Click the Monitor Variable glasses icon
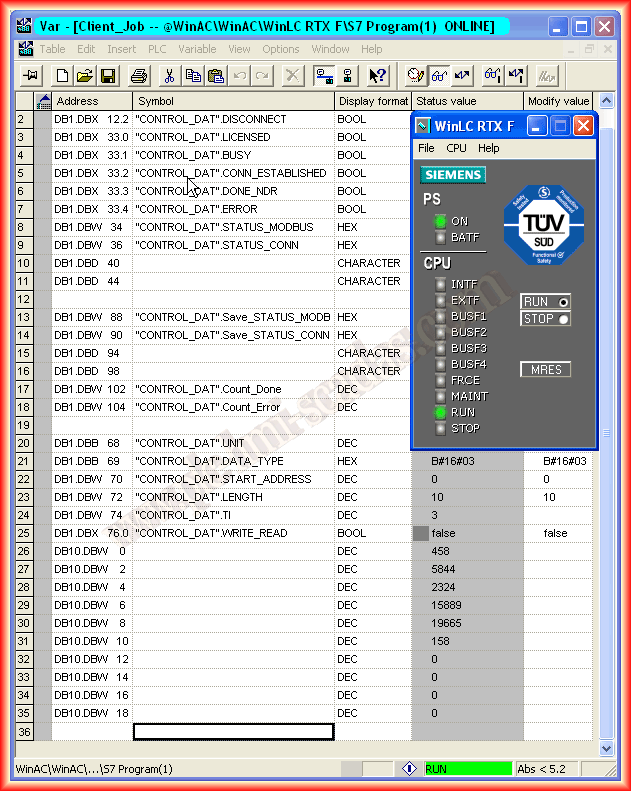 pyautogui.click(x=438, y=75)
